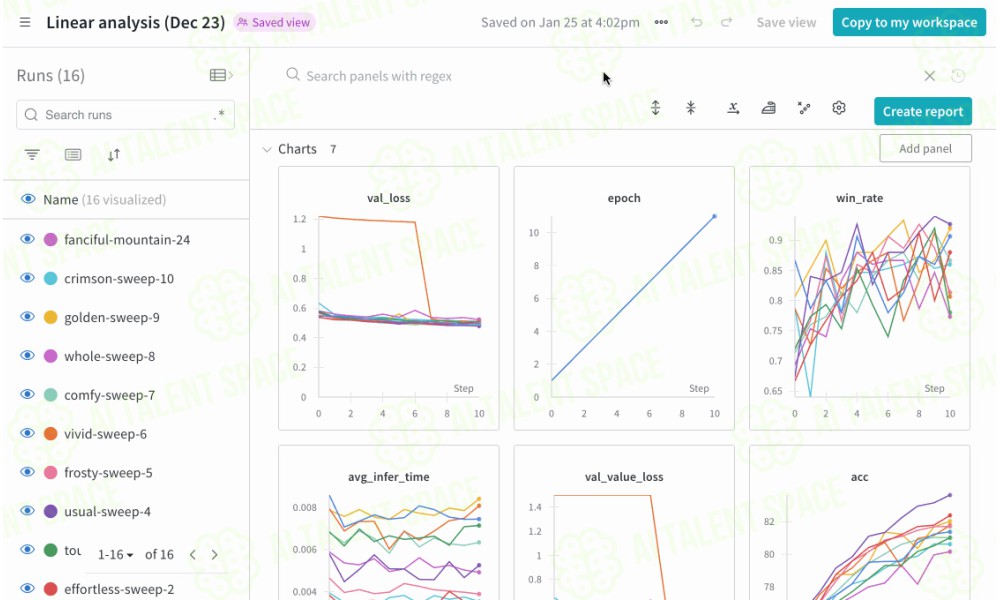Click the fanciful-mountain-24 color dot
Viewport: 1000px width, 600px height.
[50, 240]
